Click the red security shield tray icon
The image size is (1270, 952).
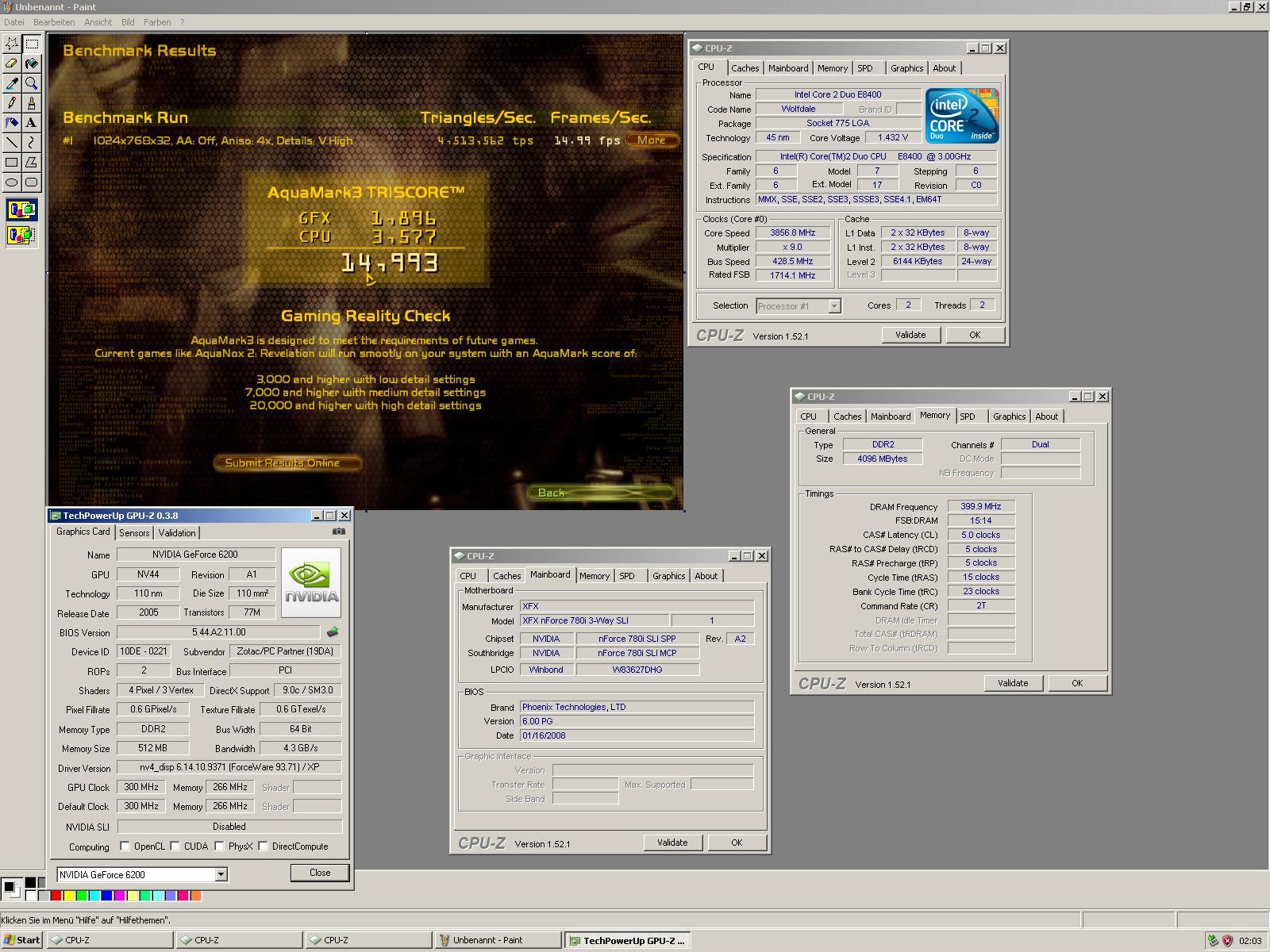click(1227, 941)
